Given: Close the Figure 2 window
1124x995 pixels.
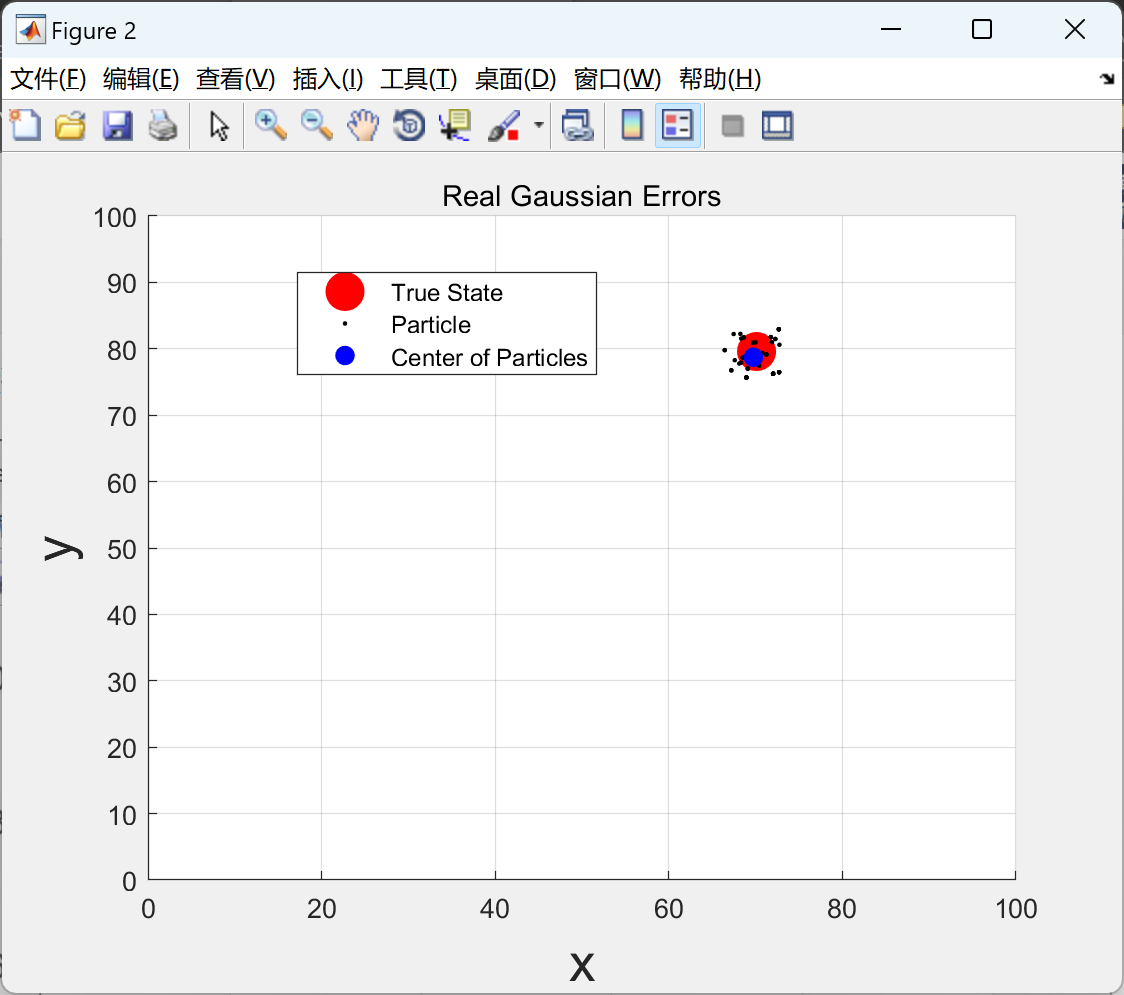Looking at the screenshot, I should tap(1075, 29).
